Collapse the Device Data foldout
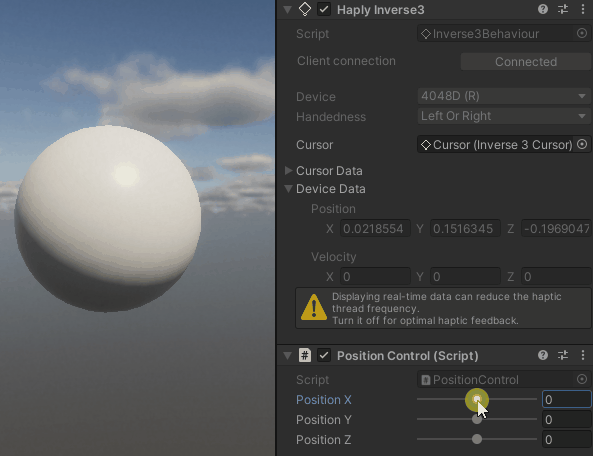 coord(289,188)
